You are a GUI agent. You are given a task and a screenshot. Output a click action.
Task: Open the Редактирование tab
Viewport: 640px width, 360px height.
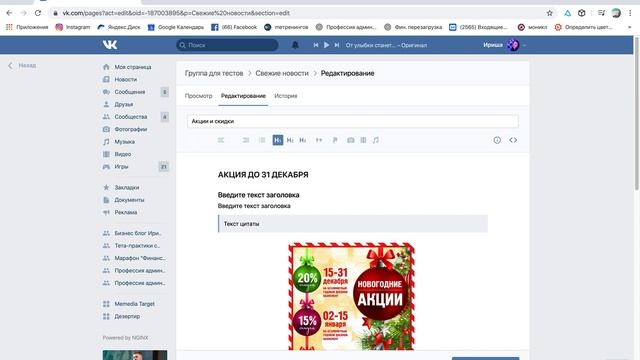tap(243, 96)
